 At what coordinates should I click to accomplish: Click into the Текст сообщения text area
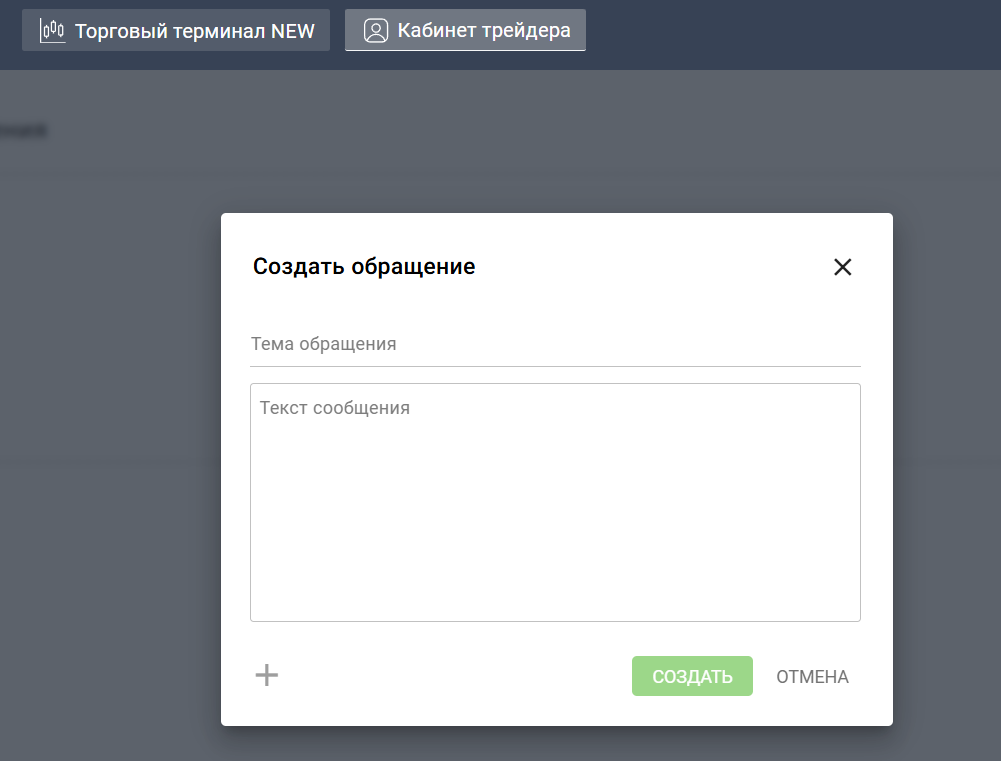(x=555, y=500)
